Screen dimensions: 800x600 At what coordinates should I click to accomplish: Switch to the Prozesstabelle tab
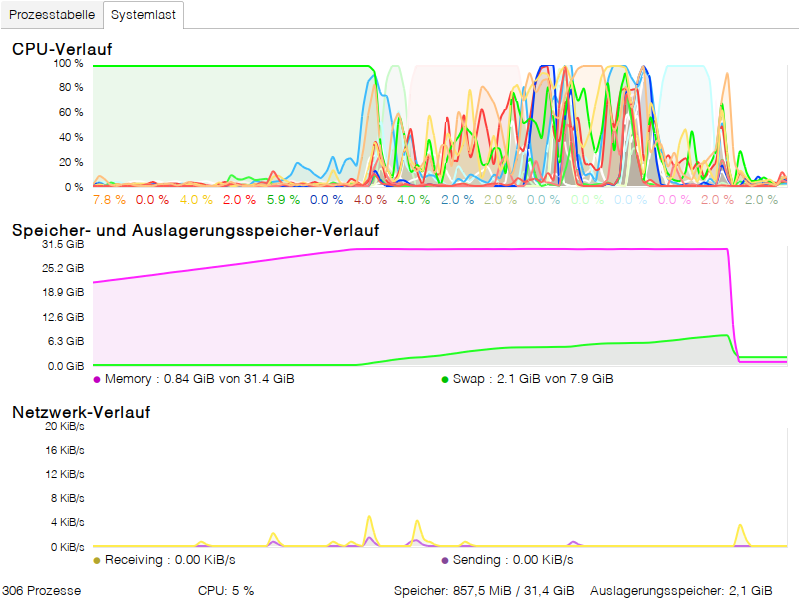click(52, 15)
